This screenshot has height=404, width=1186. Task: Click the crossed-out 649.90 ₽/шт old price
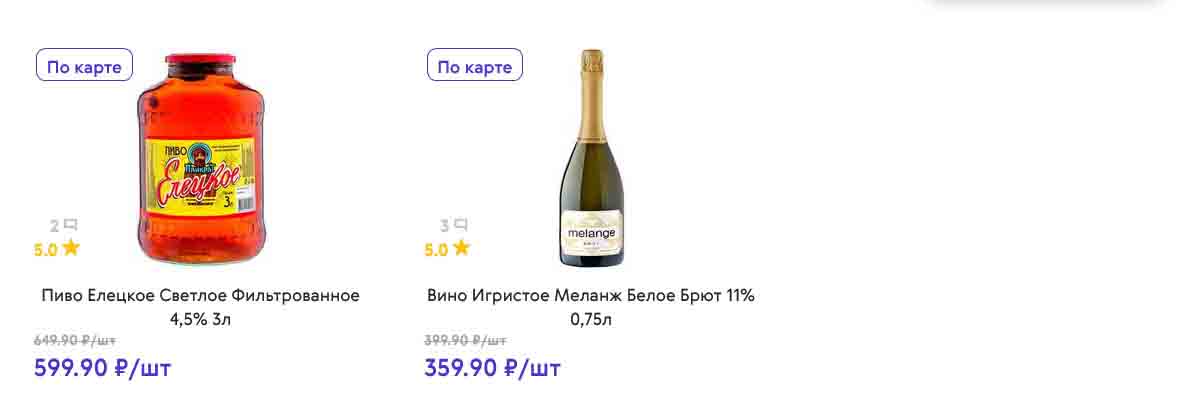pyautogui.click(x=74, y=340)
